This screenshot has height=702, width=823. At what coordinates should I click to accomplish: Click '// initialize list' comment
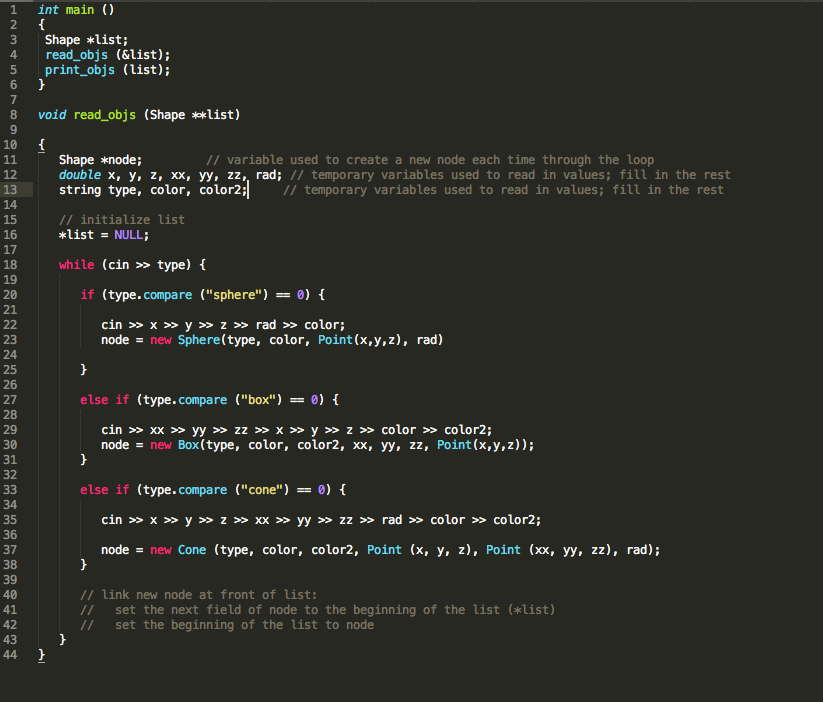[x=122, y=219]
